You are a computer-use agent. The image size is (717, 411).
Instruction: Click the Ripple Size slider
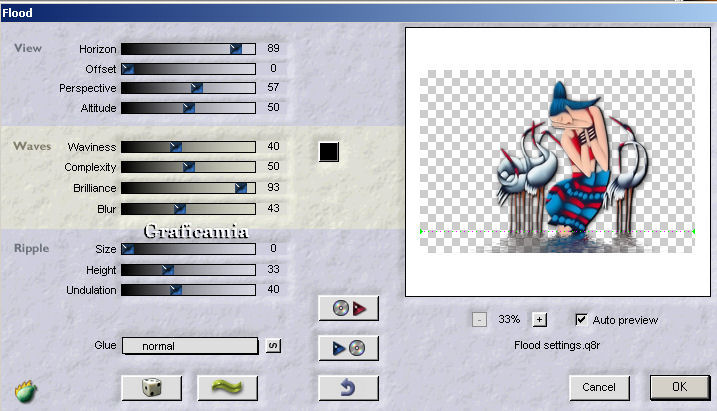(x=188, y=249)
